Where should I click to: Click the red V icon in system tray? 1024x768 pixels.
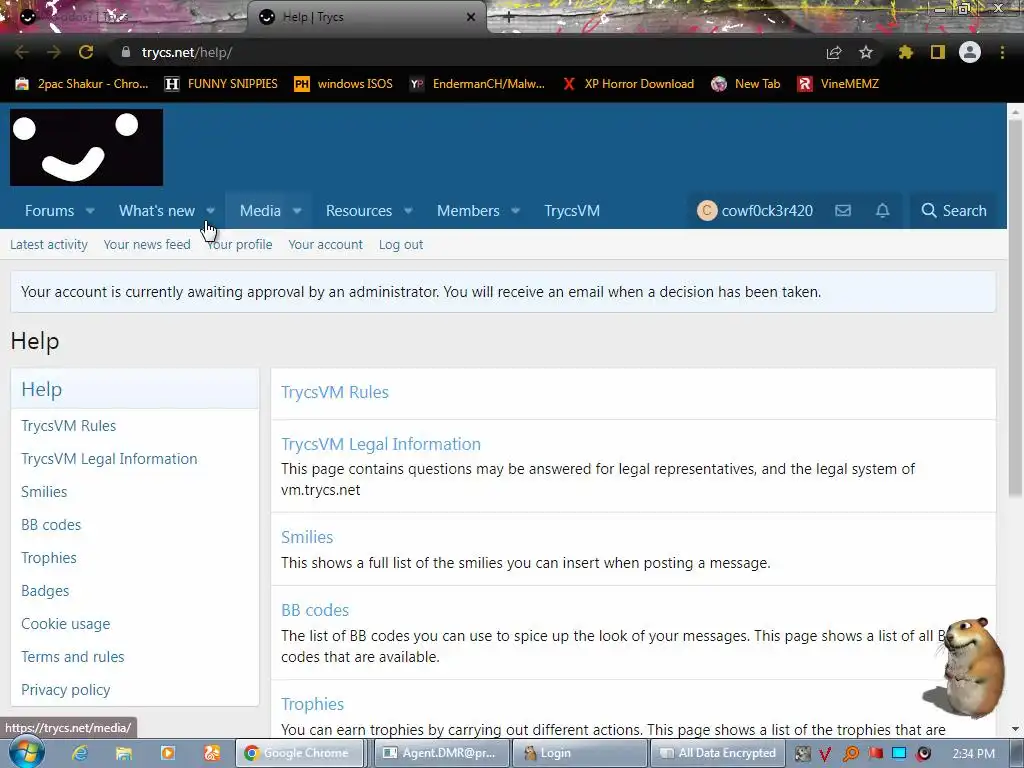tap(825, 754)
